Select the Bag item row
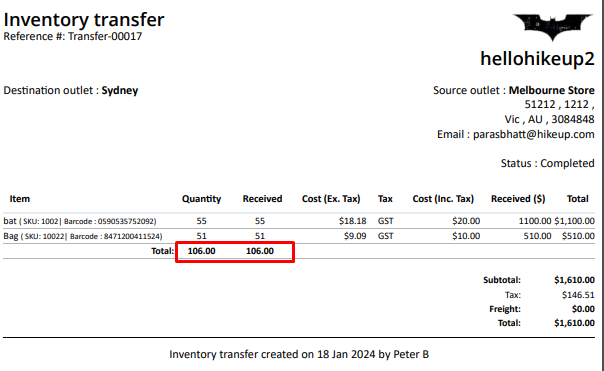Screen dimensions: 604x371 (x=299, y=236)
